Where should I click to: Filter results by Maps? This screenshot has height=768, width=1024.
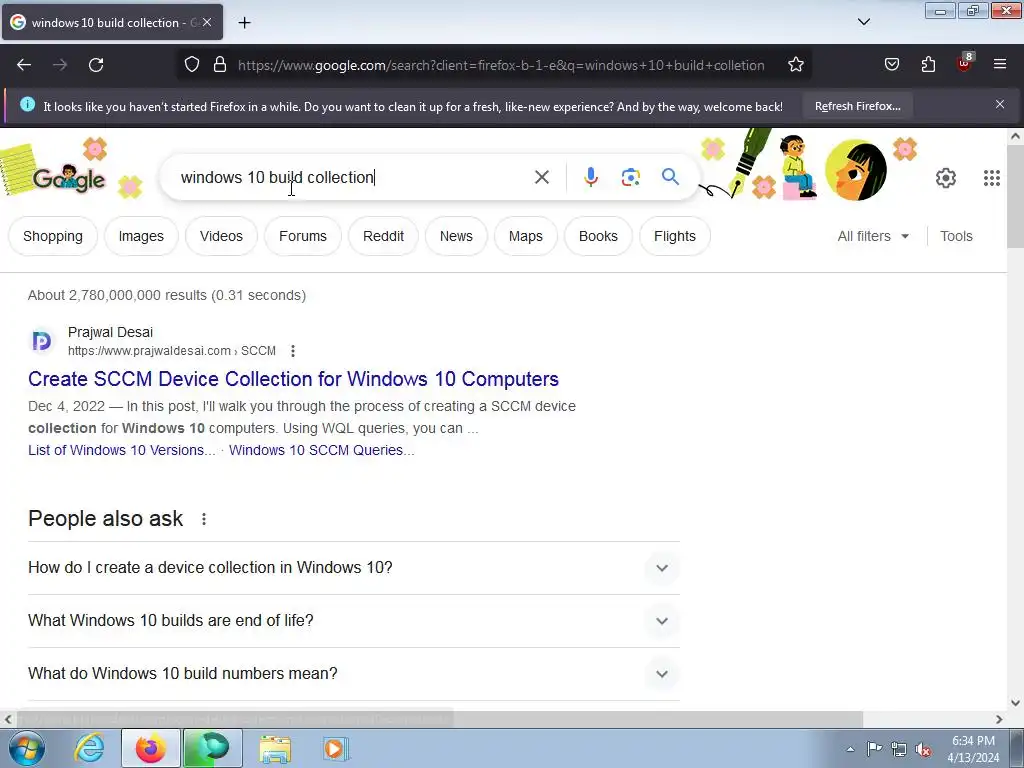click(x=526, y=236)
